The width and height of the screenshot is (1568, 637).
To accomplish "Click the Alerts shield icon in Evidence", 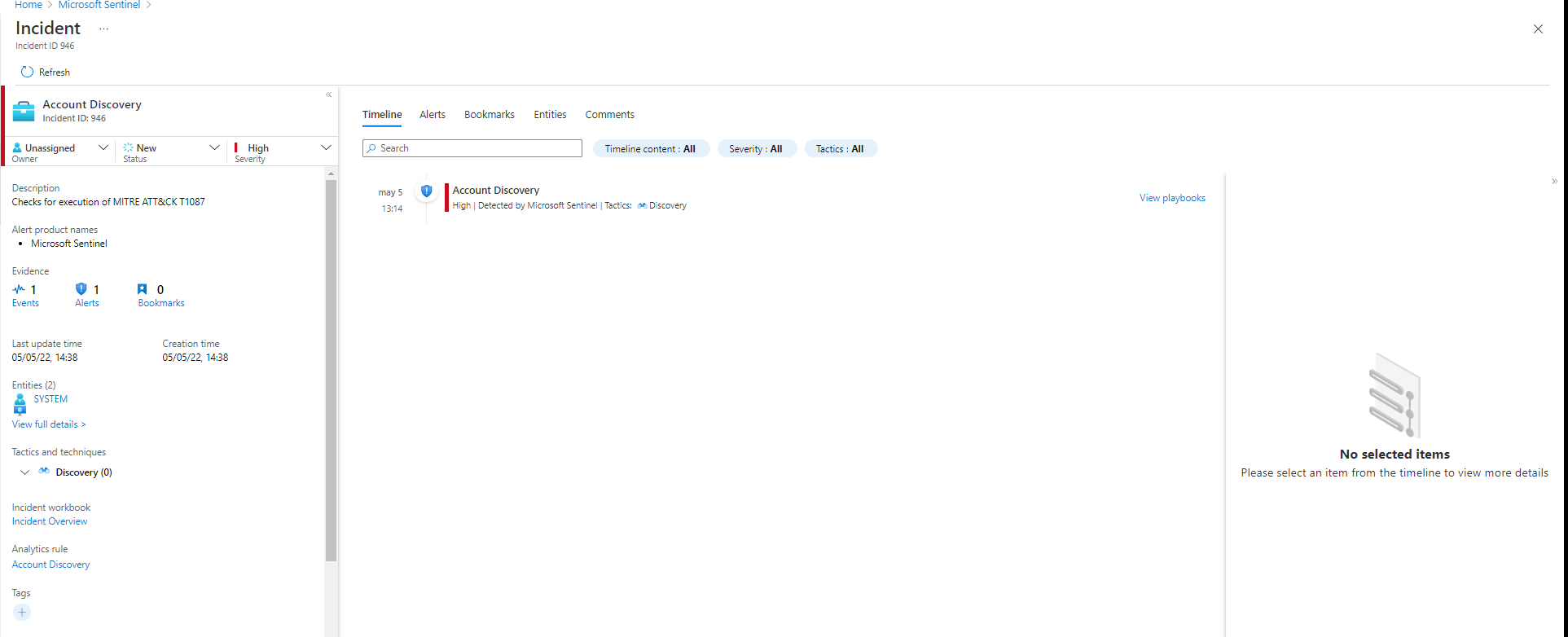I will tap(81, 289).
